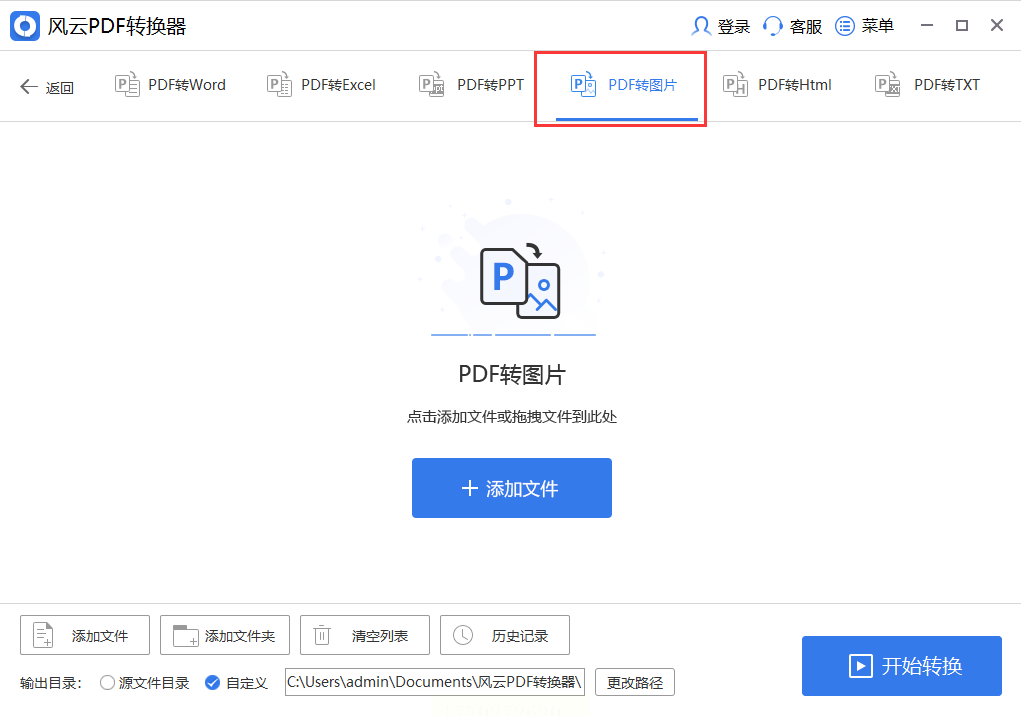Click the 添加文件夹 button
Screen dimensions: 1021x716
(x=225, y=635)
